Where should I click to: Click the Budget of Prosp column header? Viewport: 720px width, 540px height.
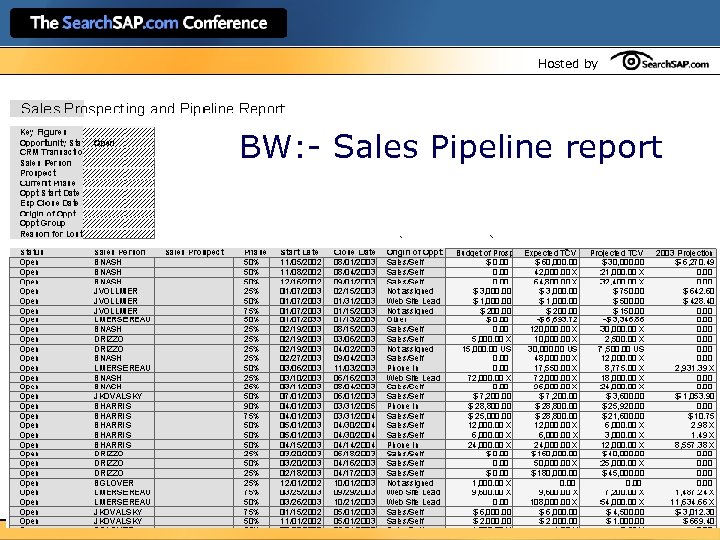click(484, 253)
